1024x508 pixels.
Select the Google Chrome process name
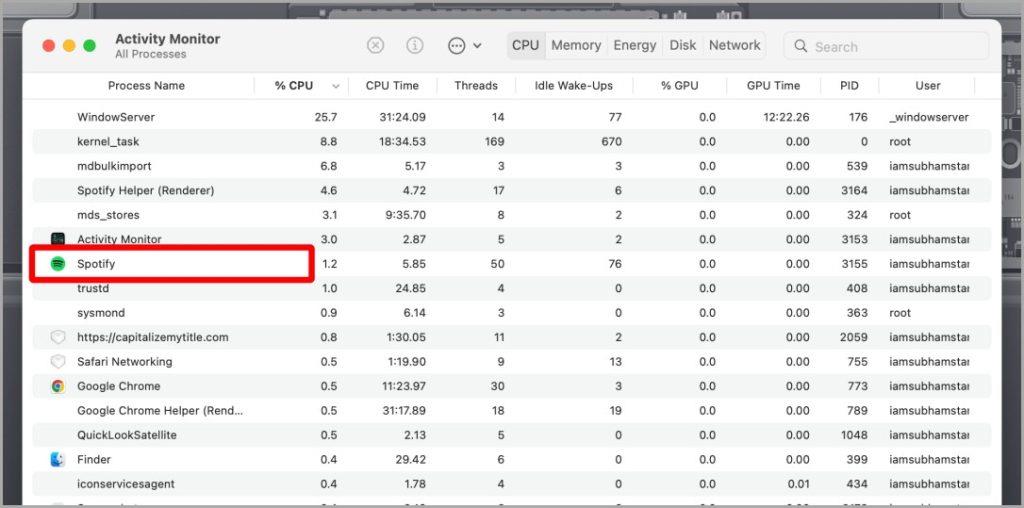pos(118,386)
